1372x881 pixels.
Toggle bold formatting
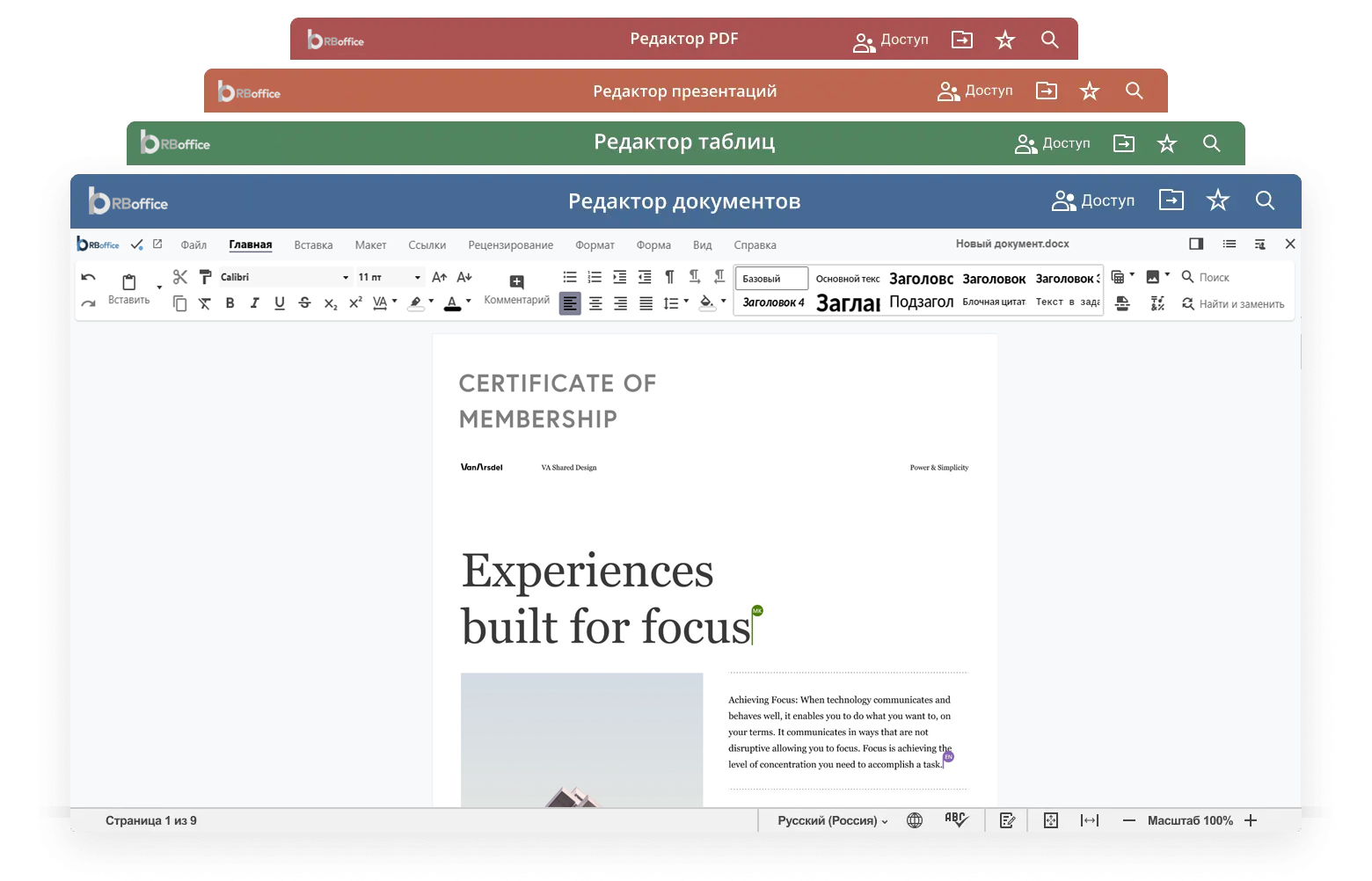coord(230,303)
